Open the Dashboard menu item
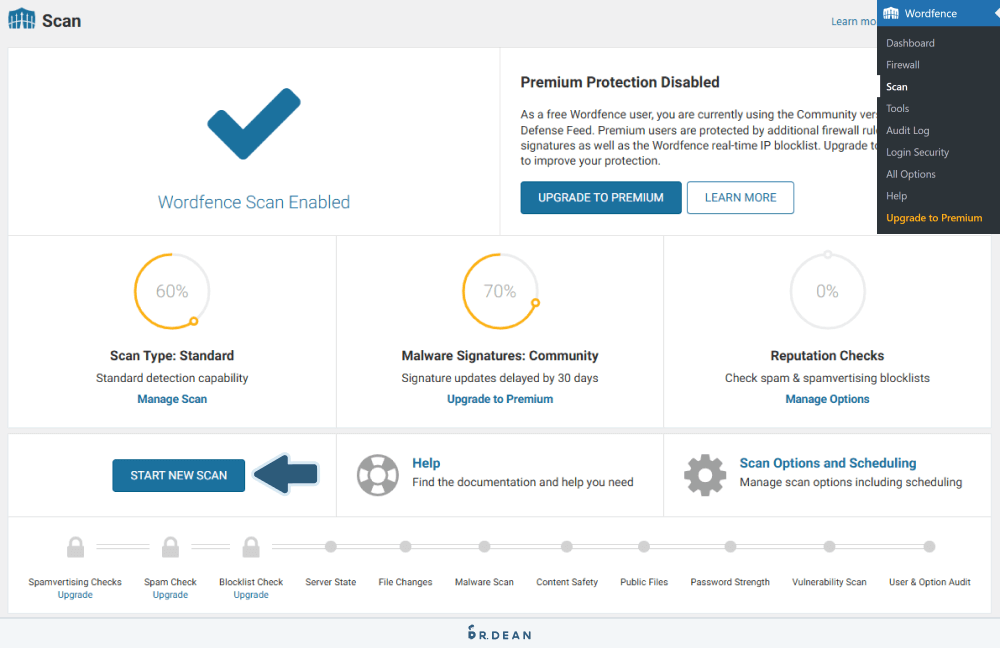Image resolution: width=1000 pixels, height=648 pixels. 909,43
